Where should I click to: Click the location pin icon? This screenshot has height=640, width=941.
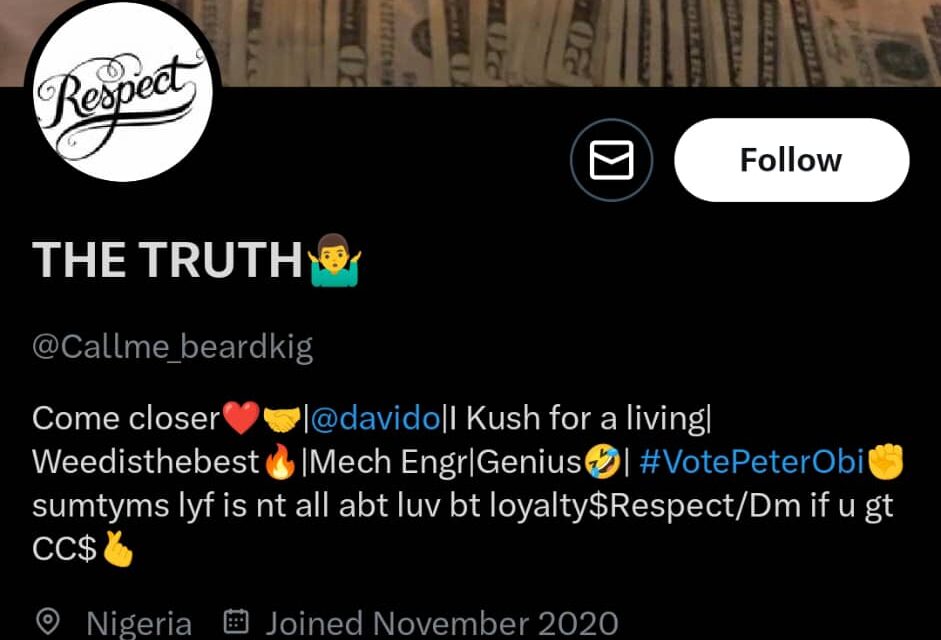tap(48, 622)
